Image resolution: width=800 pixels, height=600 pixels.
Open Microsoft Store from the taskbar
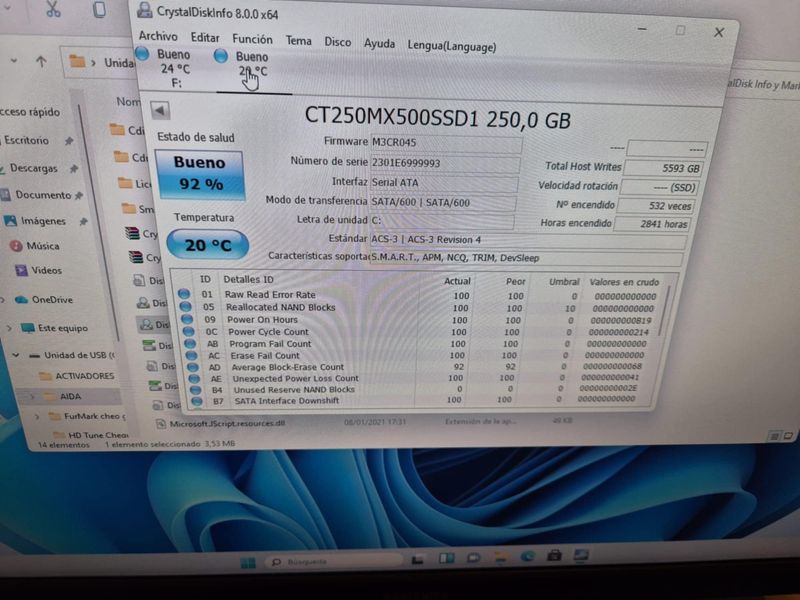coord(554,555)
